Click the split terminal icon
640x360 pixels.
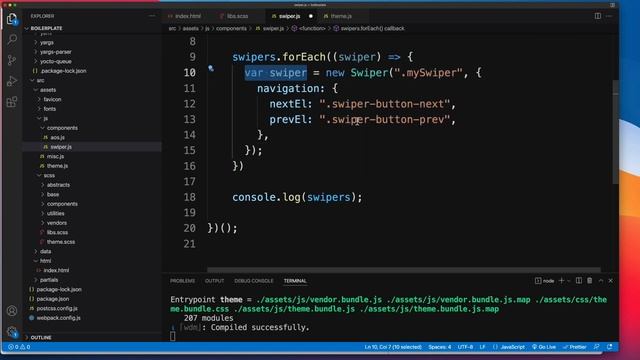click(579, 281)
